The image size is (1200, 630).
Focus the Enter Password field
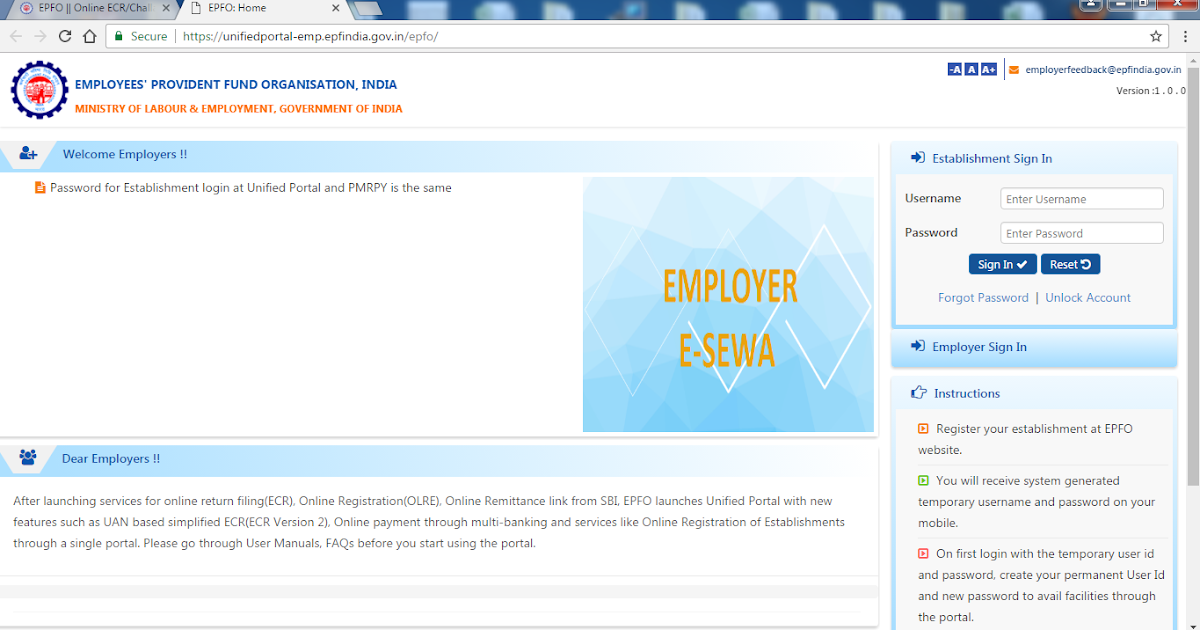(x=1082, y=233)
